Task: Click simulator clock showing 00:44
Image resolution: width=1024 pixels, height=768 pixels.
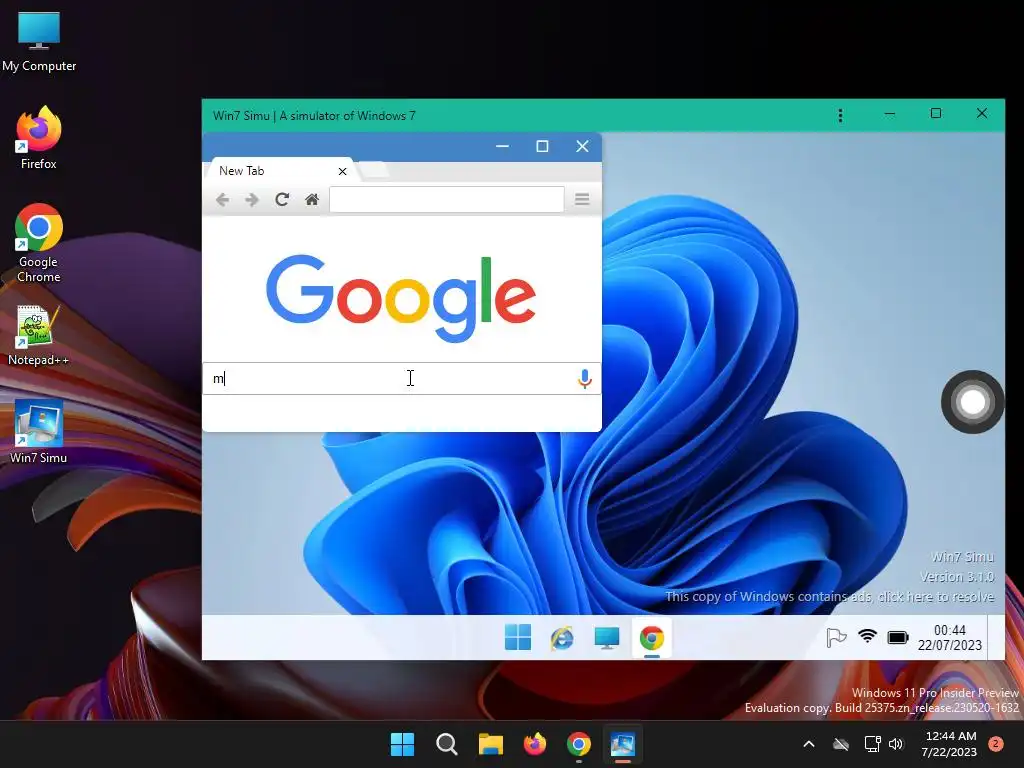Action: [x=950, y=637]
